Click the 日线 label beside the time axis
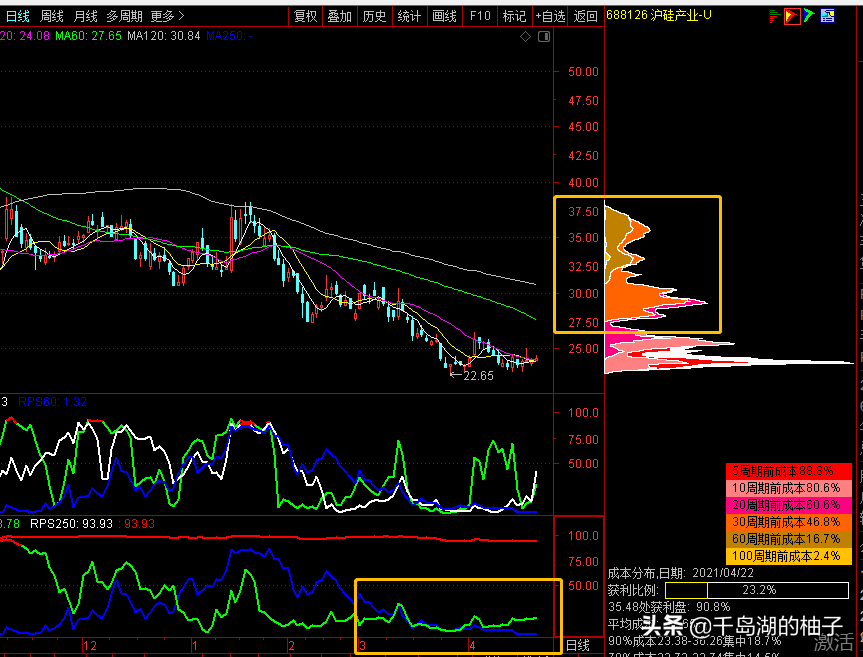This screenshot has height=657, width=863. click(x=578, y=645)
